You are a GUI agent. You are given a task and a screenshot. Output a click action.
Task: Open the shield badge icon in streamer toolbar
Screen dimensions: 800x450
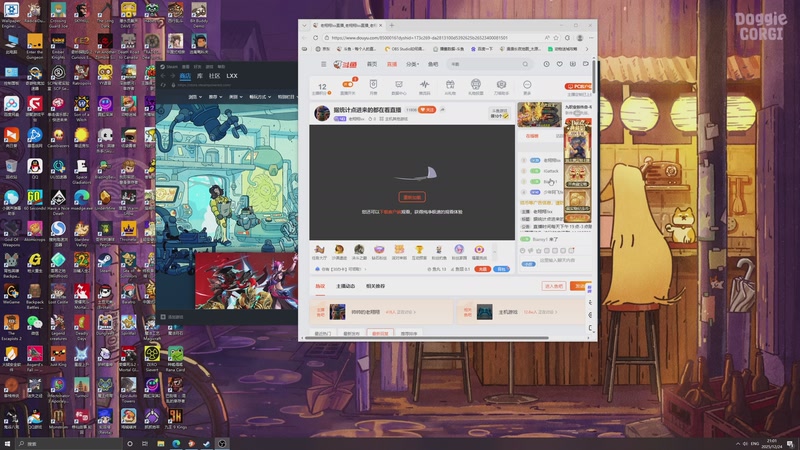coord(373,84)
